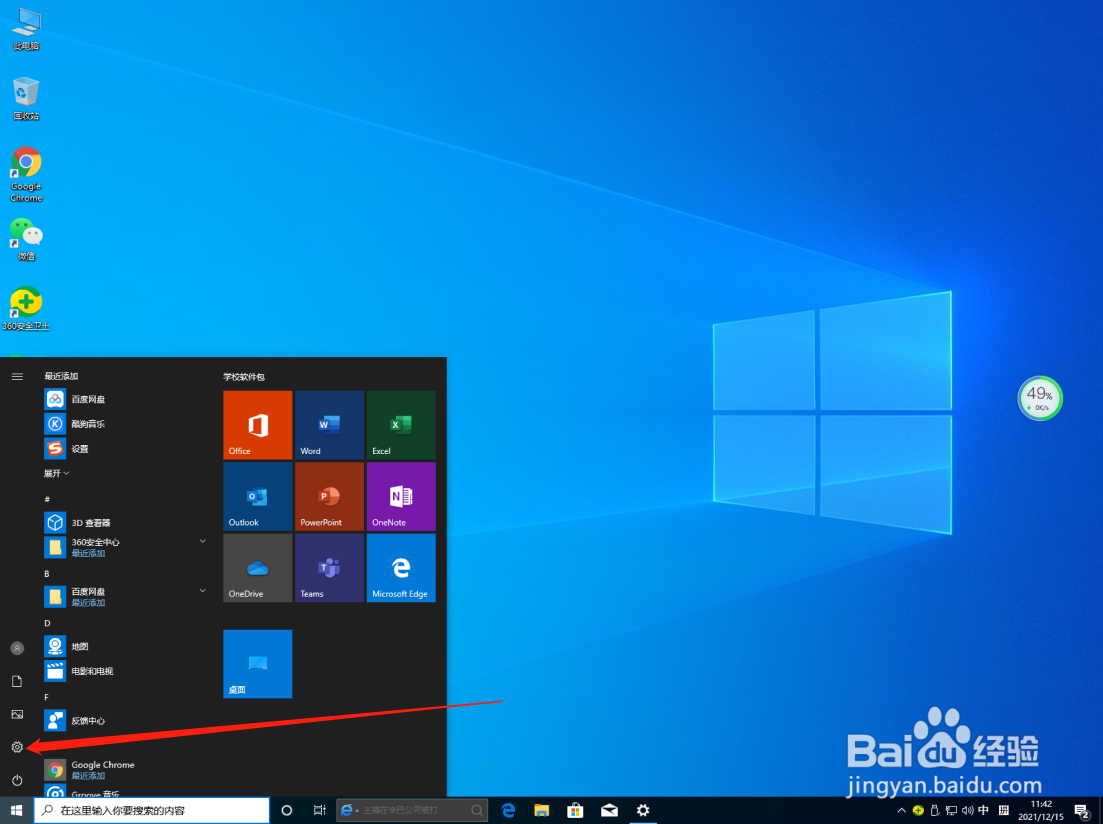Launch OneDrive via its Start menu tile
Screen dimensions: 1103x824
coord(257,568)
